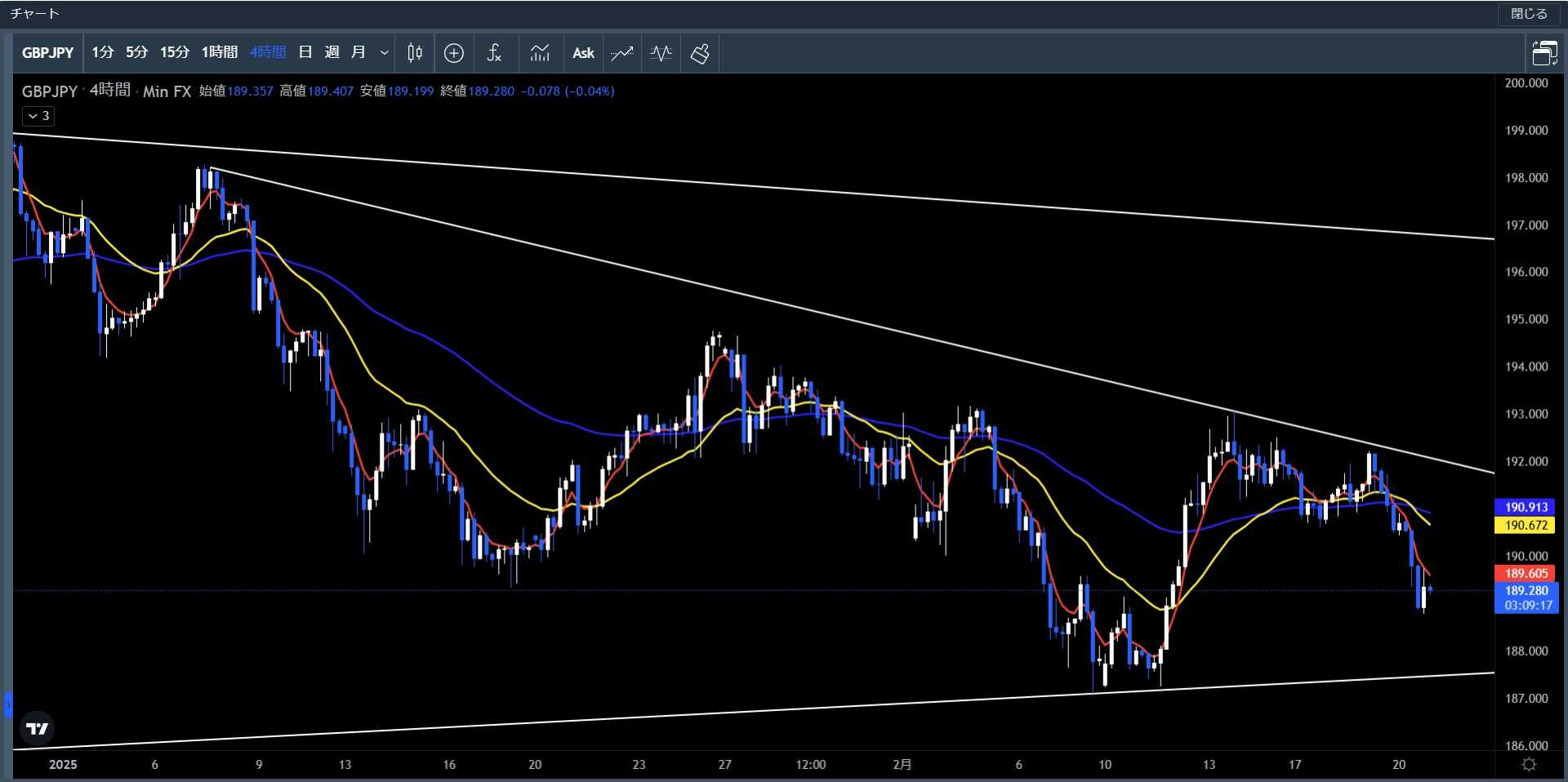Click the 2月 label on time axis
Viewport: 1568px width, 782px height.
tap(902, 765)
